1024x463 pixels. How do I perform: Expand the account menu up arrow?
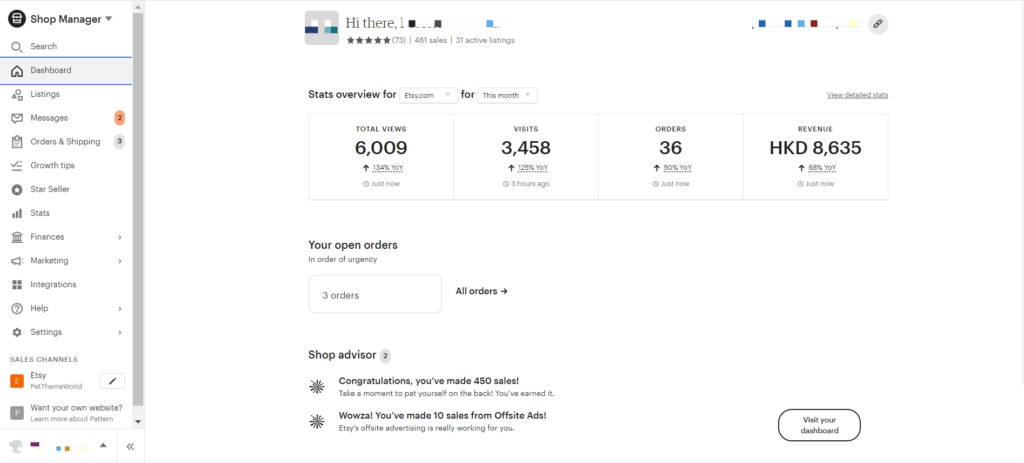click(103, 445)
